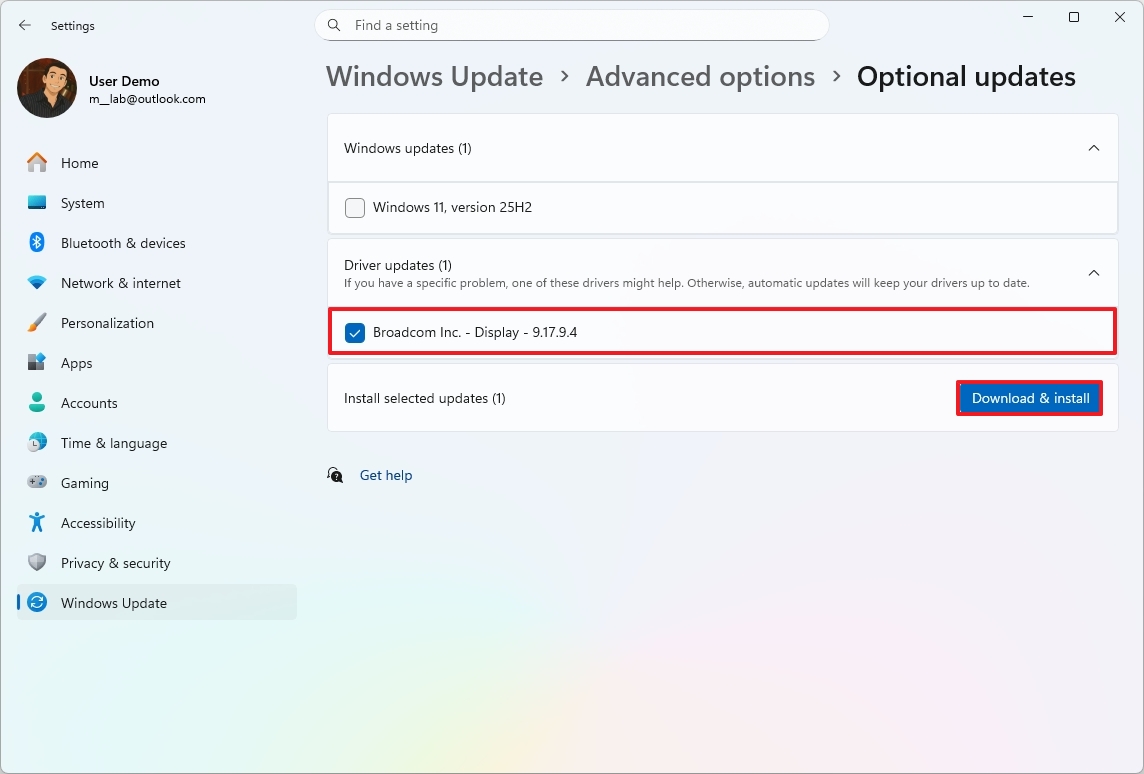The image size is (1144, 774).
Task: Click the Find a setting search field
Action: pos(571,25)
